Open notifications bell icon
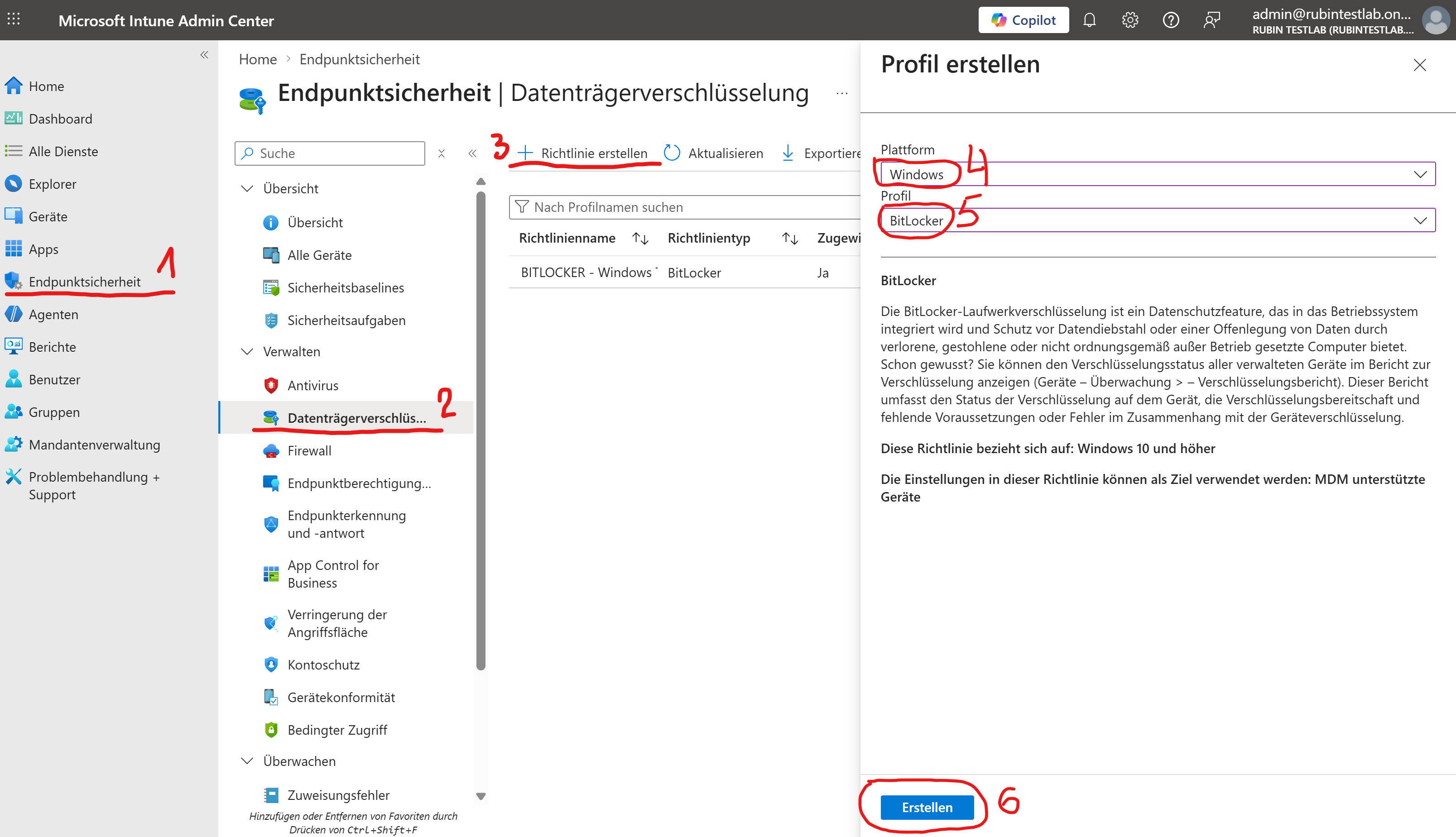This screenshot has width=1456, height=837. (1089, 21)
